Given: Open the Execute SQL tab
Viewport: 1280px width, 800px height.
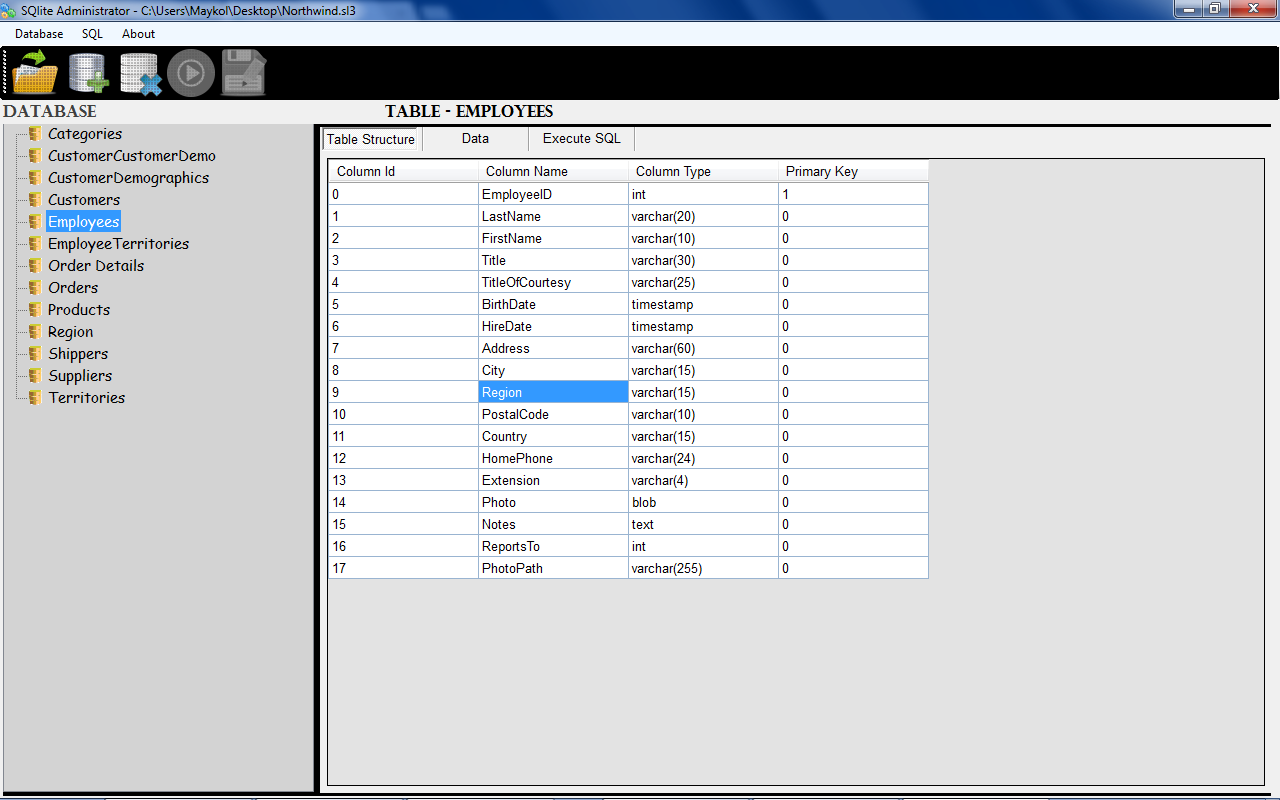Looking at the screenshot, I should (x=581, y=139).
